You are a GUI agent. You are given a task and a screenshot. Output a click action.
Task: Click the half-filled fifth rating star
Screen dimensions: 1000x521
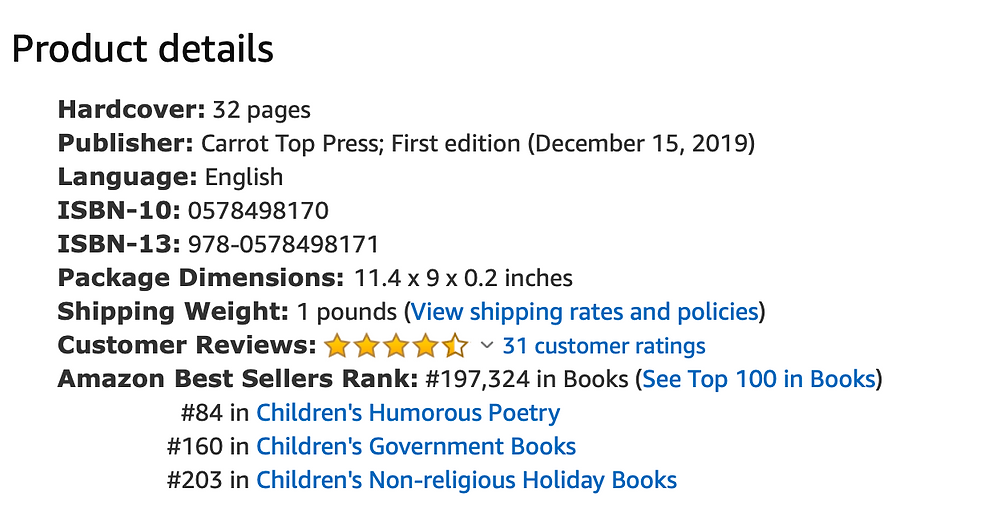point(455,346)
